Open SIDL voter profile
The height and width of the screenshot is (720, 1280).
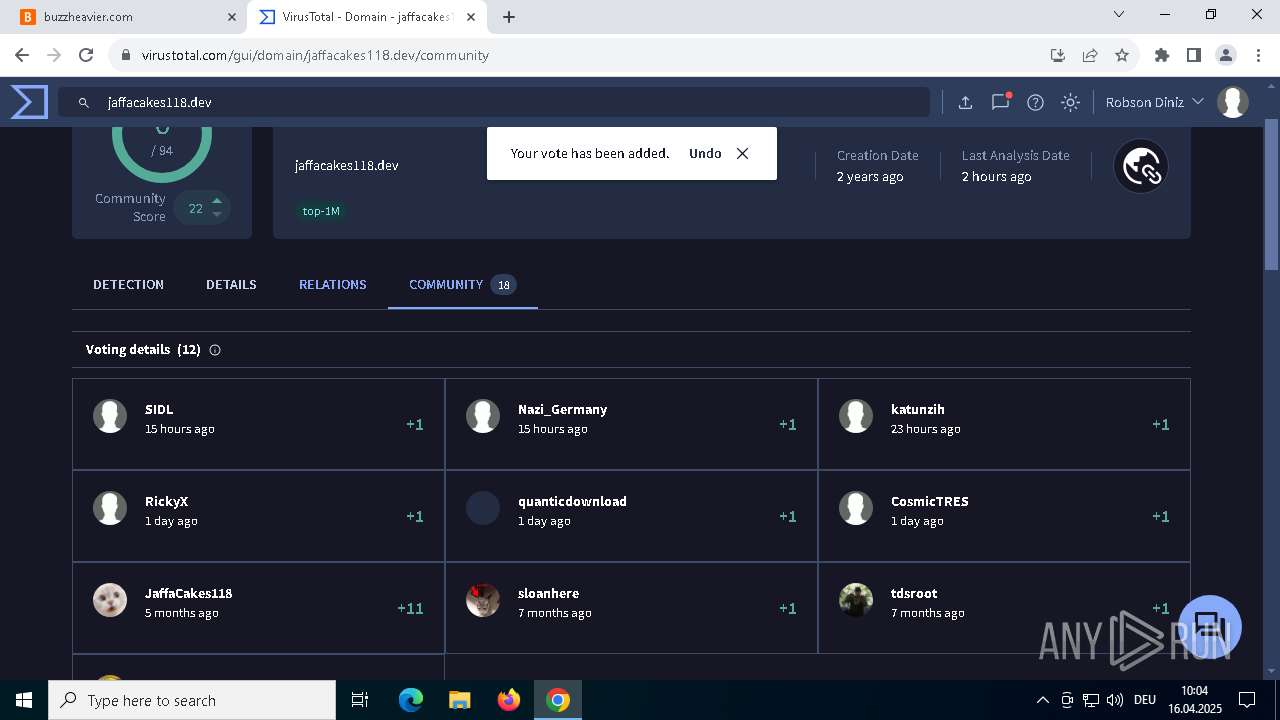pyautogui.click(x=159, y=409)
